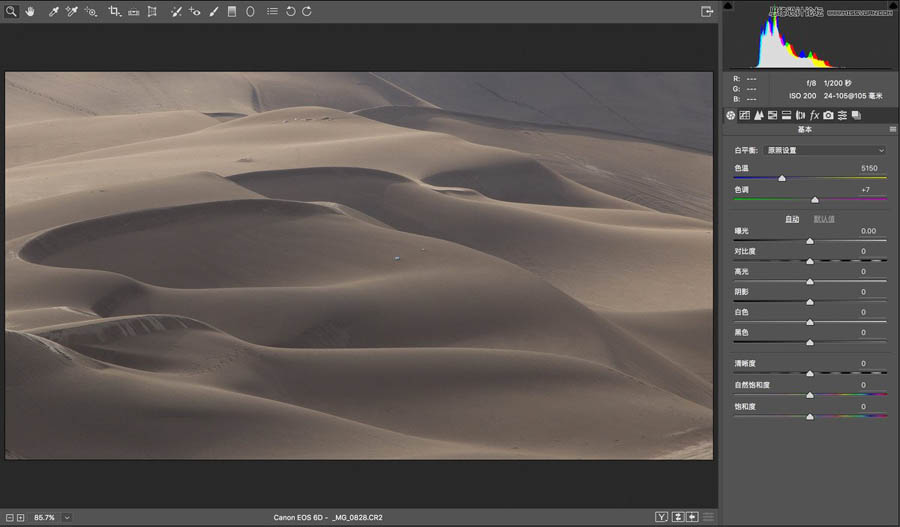Open the 基本 panel options menu
Screen dimensions: 900x527
[x=892, y=130]
